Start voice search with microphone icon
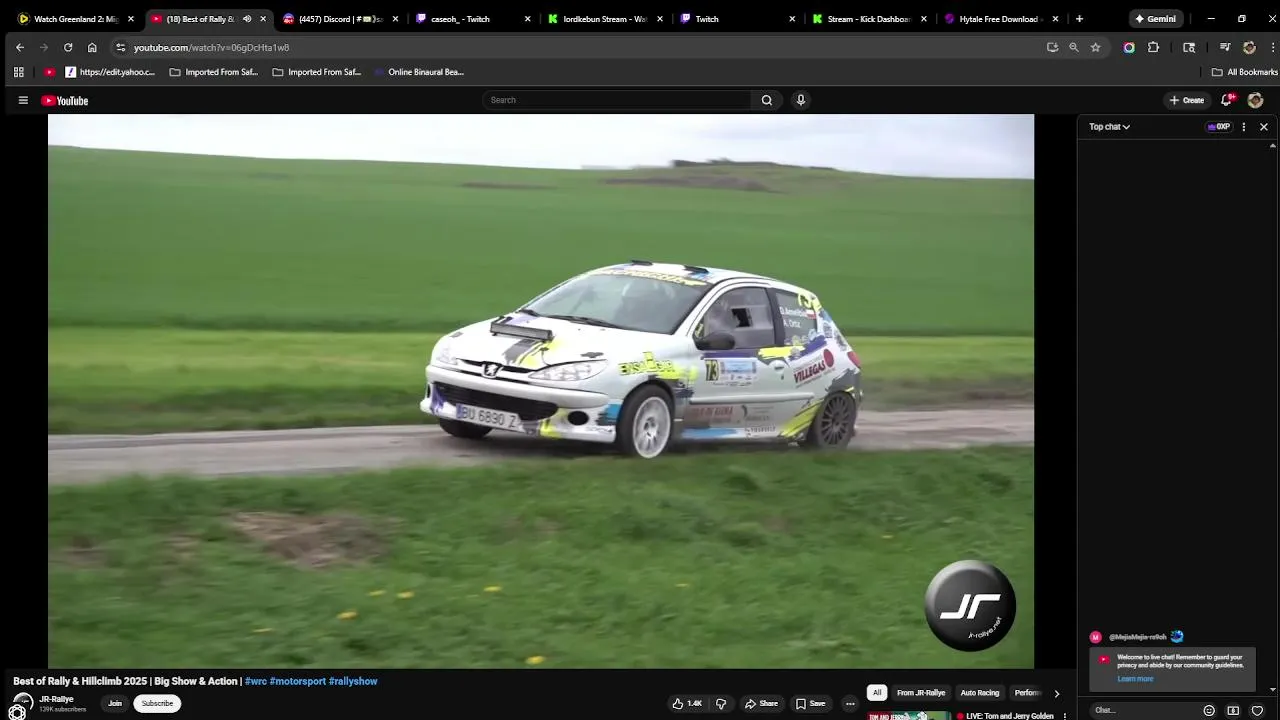Viewport: 1280px width, 720px height. click(800, 100)
